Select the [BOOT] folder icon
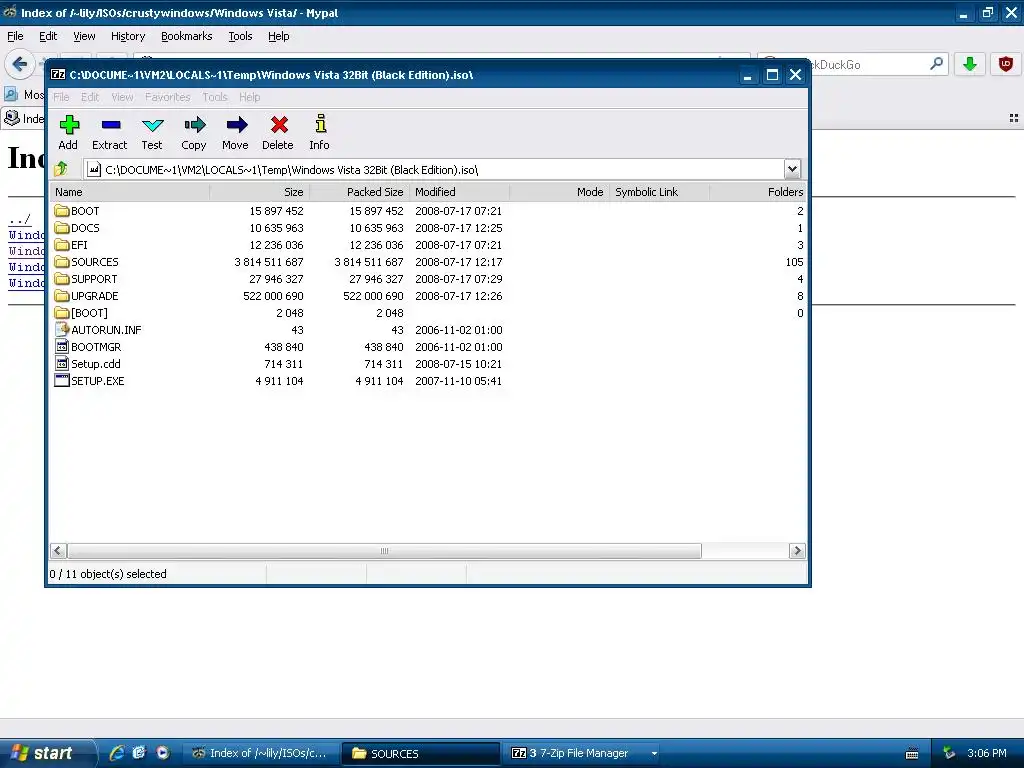 [62, 312]
